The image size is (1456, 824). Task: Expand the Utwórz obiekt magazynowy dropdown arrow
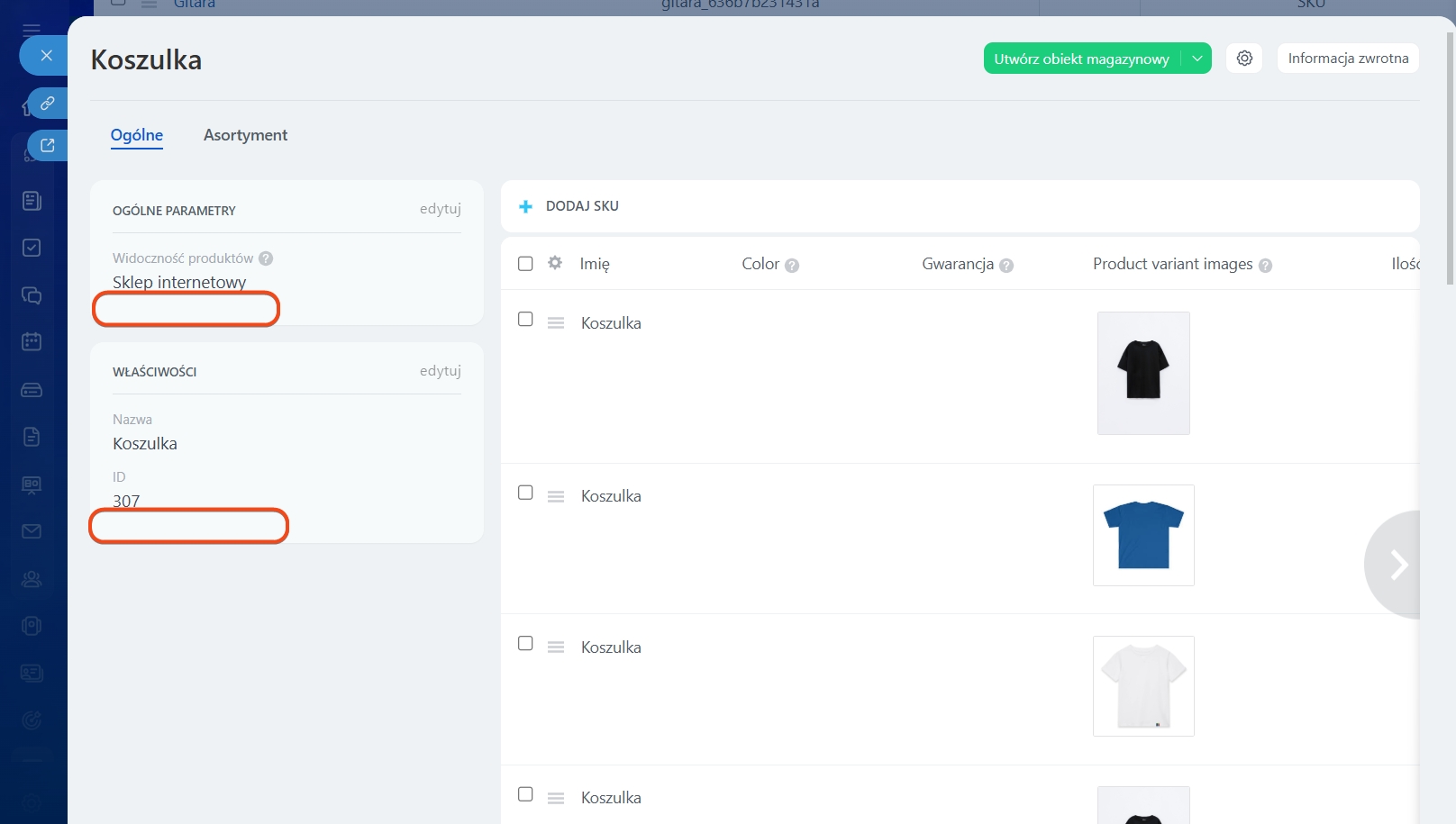[x=1197, y=59]
